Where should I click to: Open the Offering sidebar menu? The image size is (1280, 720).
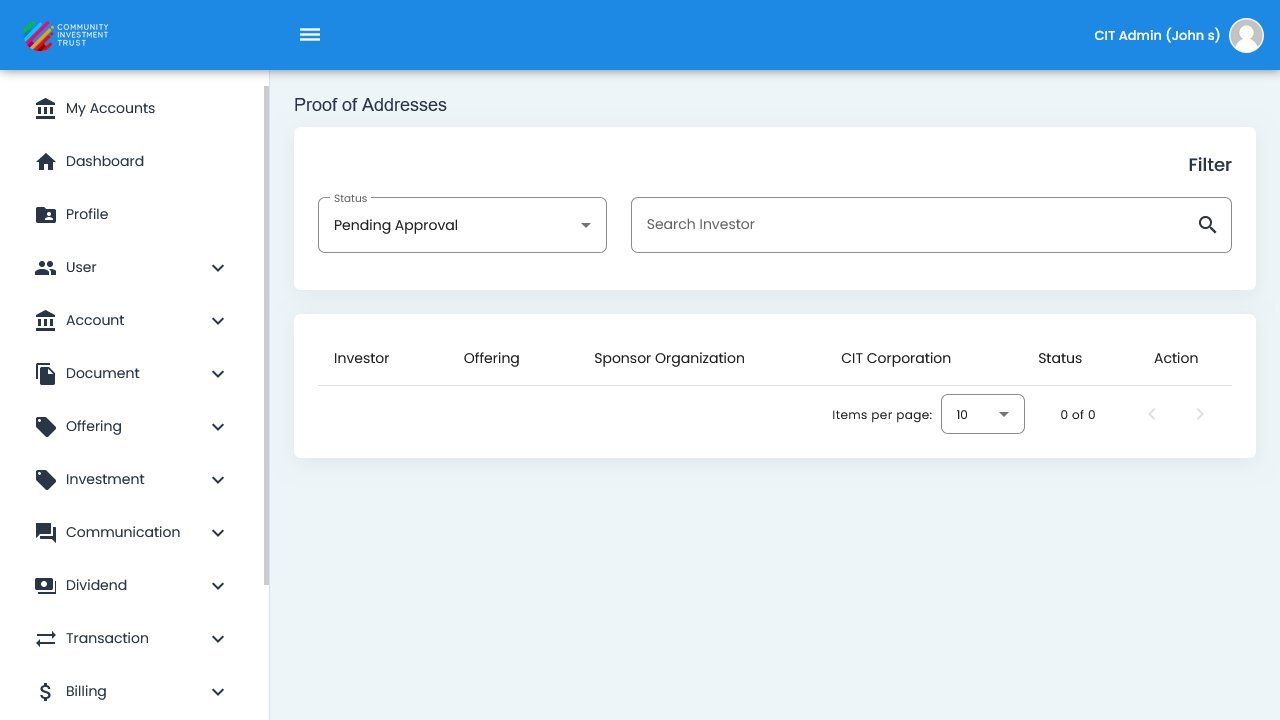[x=94, y=427]
